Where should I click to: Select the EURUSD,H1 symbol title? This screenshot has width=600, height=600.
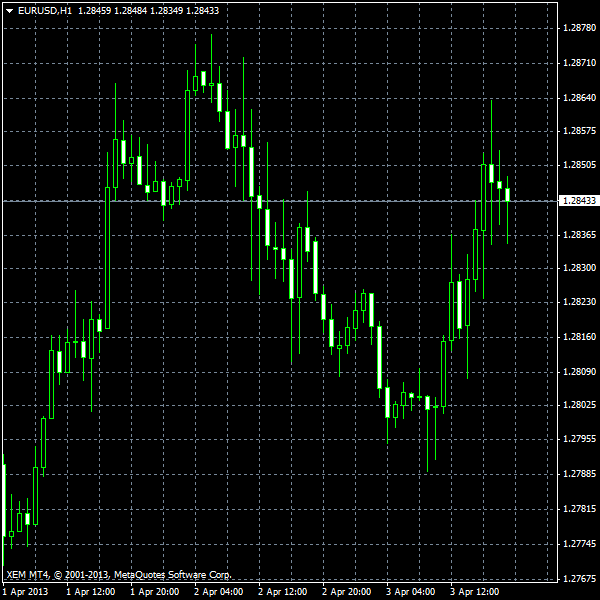click(x=45, y=10)
